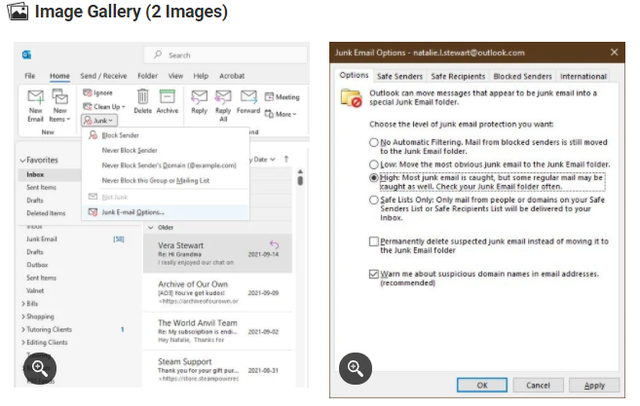Choose Safe Lists Only protection level

pyautogui.click(x=373, y=200)
